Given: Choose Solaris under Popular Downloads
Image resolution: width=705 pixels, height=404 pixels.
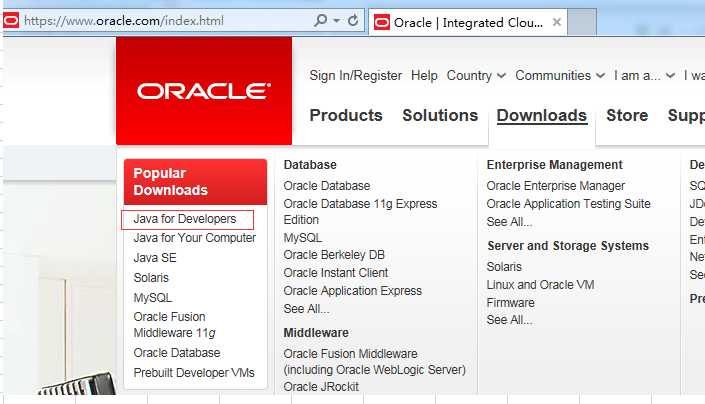Looking at the screenshot, I should pos(151,278).
